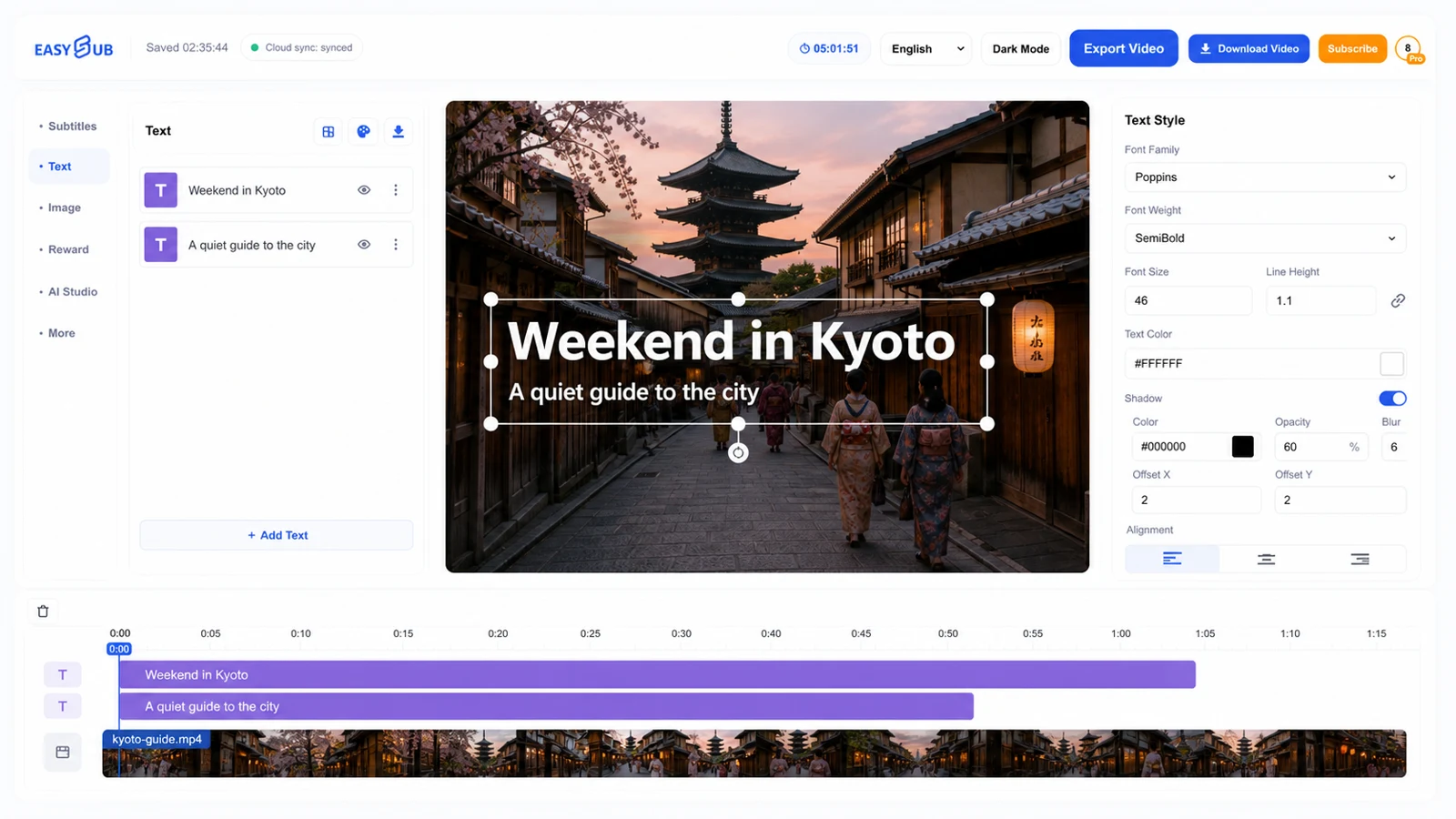
Task: Click the rotate handle below text box
Action: (x=738, y=452)
